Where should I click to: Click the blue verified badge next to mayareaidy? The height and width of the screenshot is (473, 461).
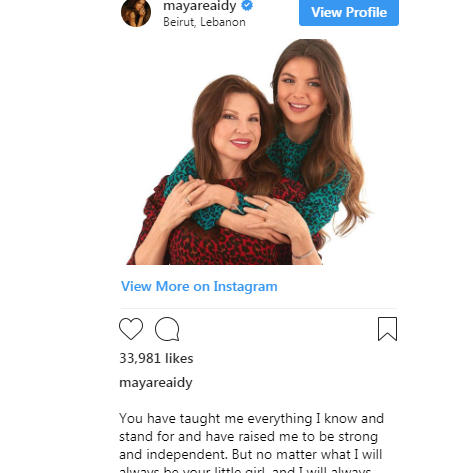[247, 5]
